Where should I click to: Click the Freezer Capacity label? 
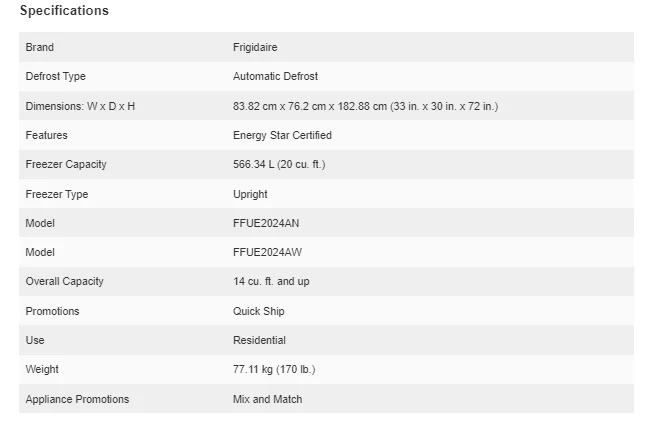[66, 164]
